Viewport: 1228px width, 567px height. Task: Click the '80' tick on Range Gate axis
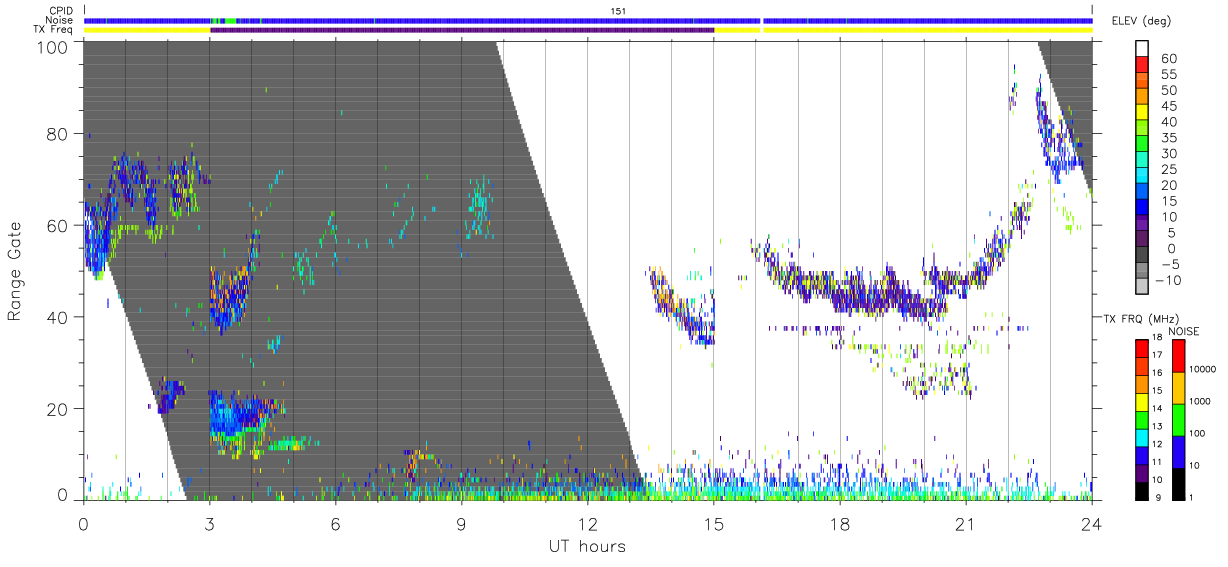(56, 134)
